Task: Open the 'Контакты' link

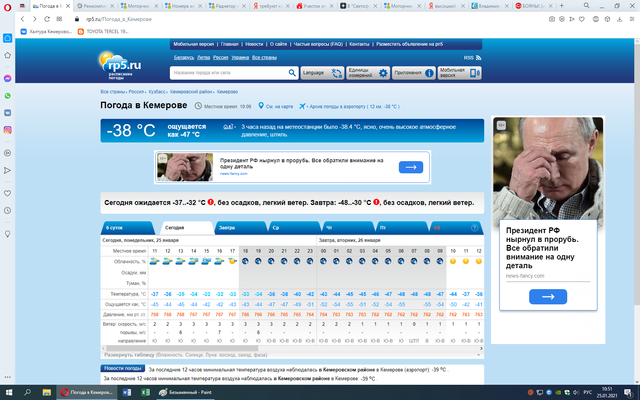Action: tap(359, 44)
